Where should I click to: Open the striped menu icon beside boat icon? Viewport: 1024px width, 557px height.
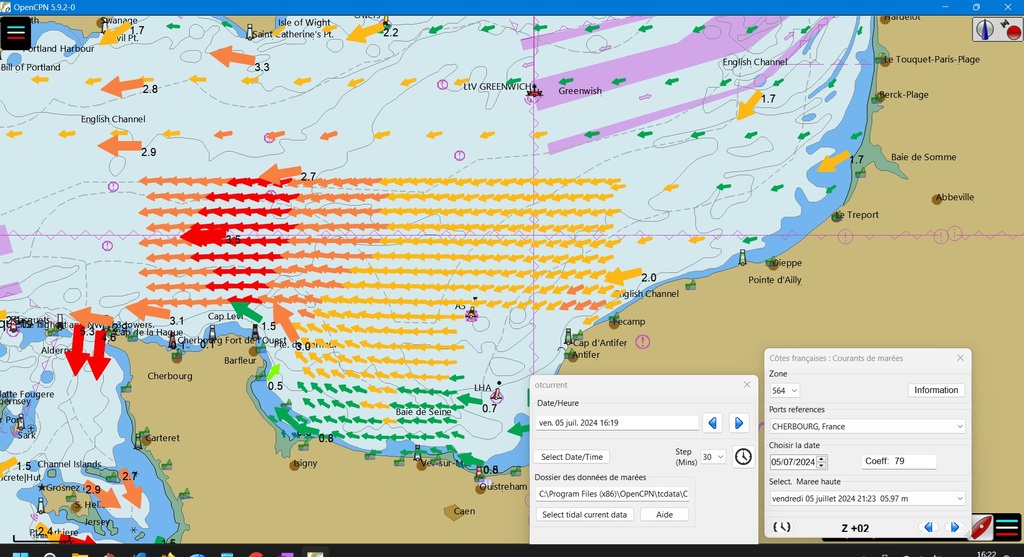1007,526
